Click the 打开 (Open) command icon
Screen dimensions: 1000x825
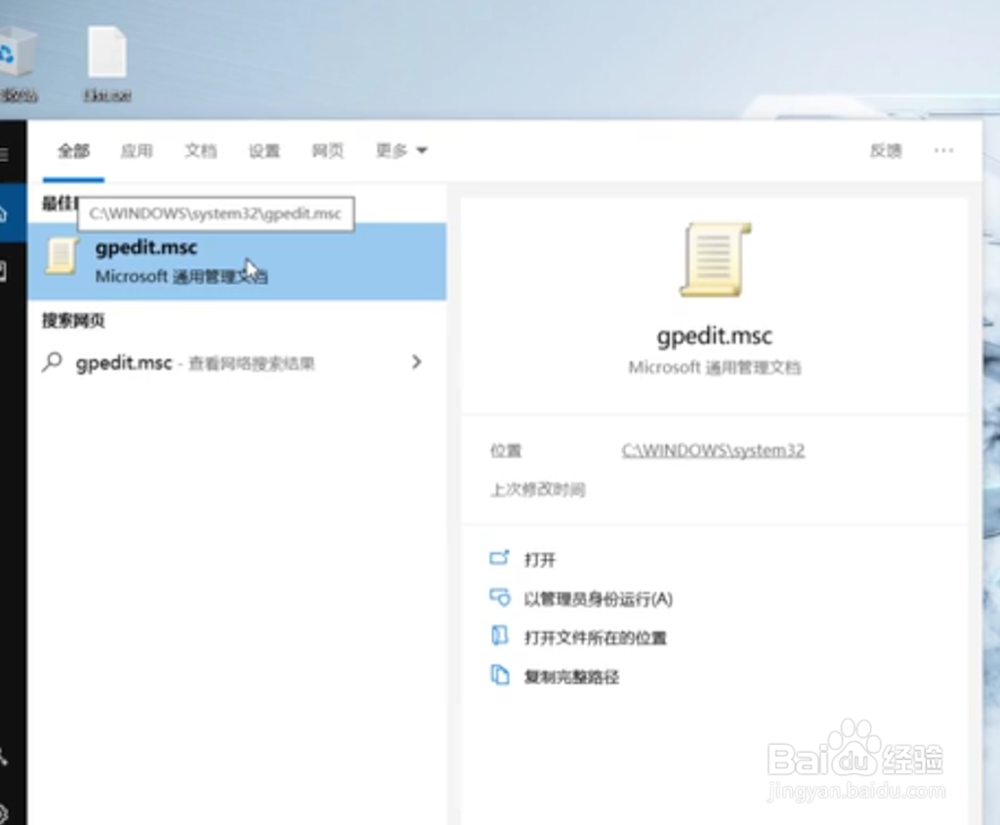[500, 559]
